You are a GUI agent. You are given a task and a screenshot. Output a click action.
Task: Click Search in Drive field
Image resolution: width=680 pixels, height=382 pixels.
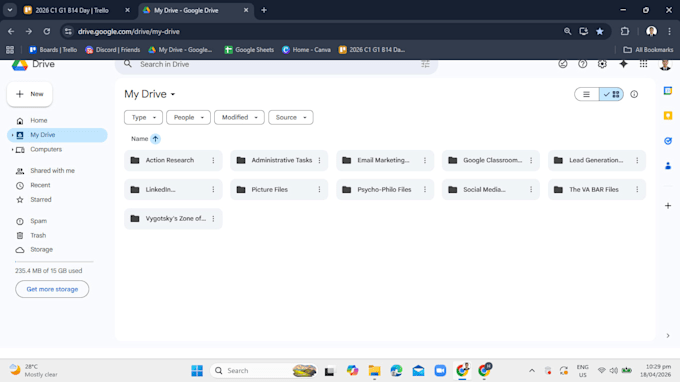[x=276, y=64]
